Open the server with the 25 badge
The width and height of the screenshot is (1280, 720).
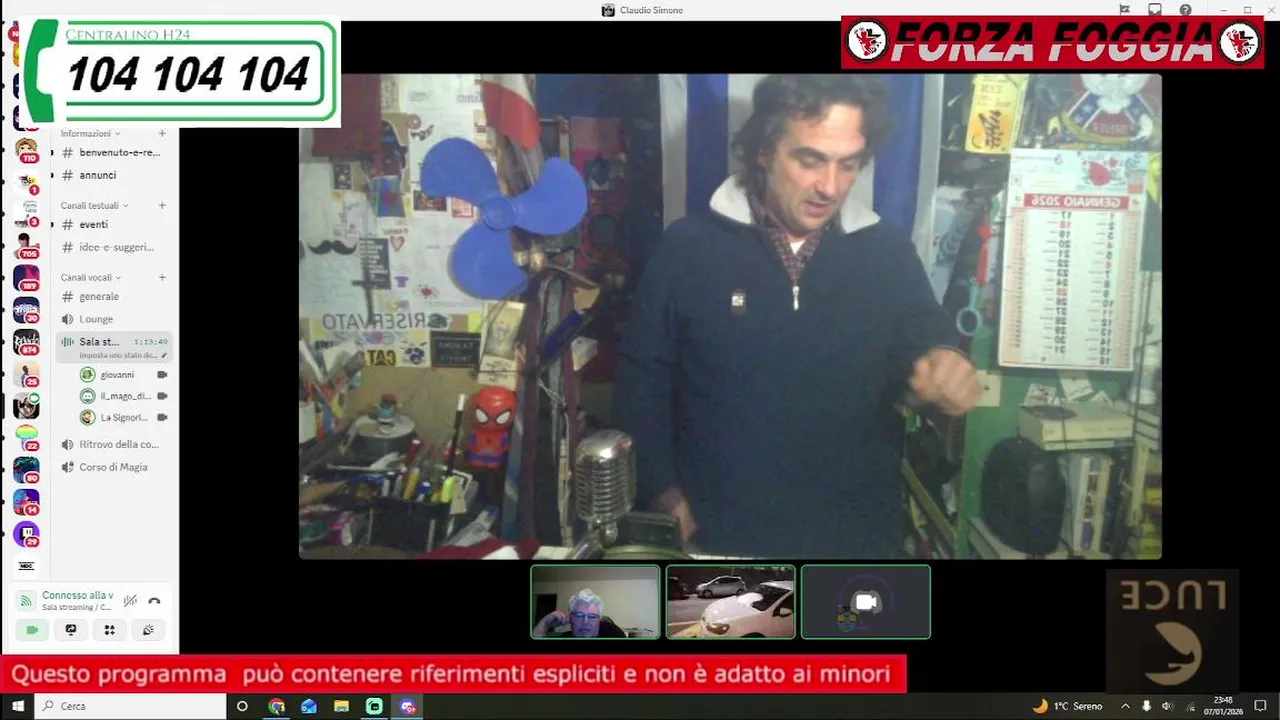(x=26, y=375)
